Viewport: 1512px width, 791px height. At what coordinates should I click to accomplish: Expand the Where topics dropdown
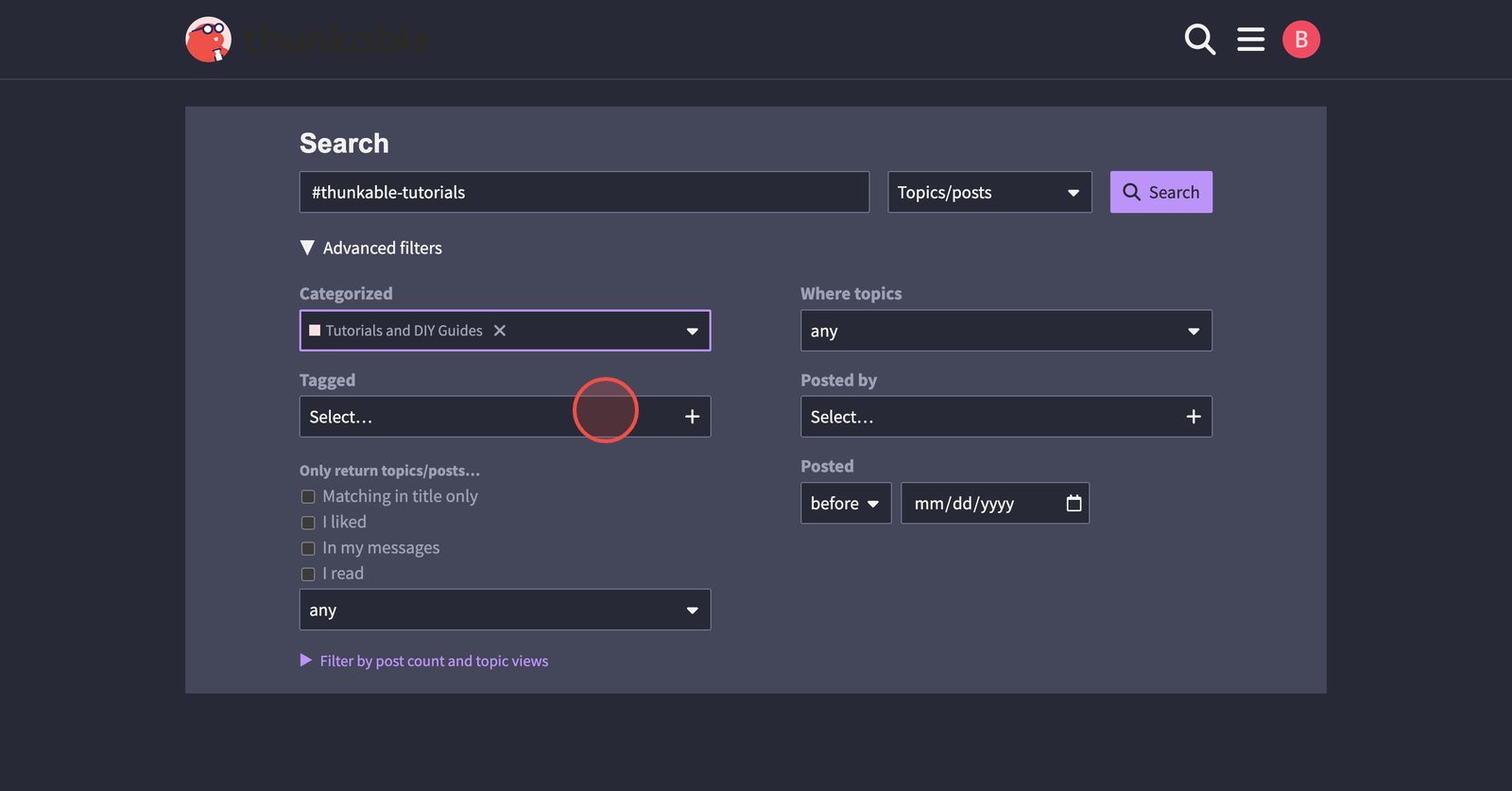[1005, 331]
